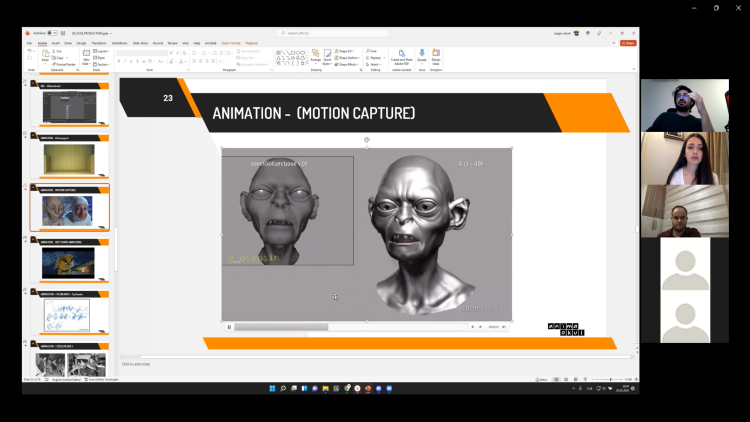
Task: Open the Select dropdown in Editing group
Action: (x=374, y=64)
